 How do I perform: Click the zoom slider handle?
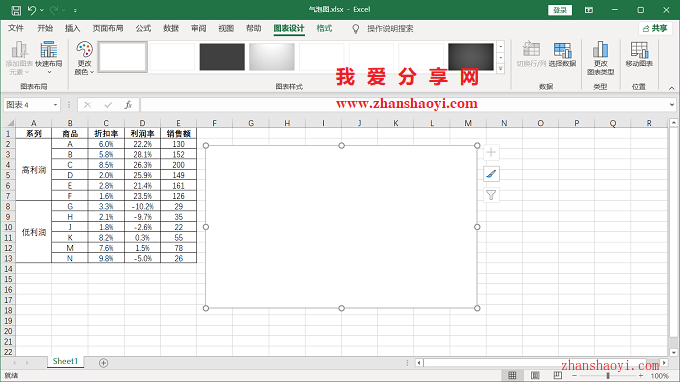point(608,375)
